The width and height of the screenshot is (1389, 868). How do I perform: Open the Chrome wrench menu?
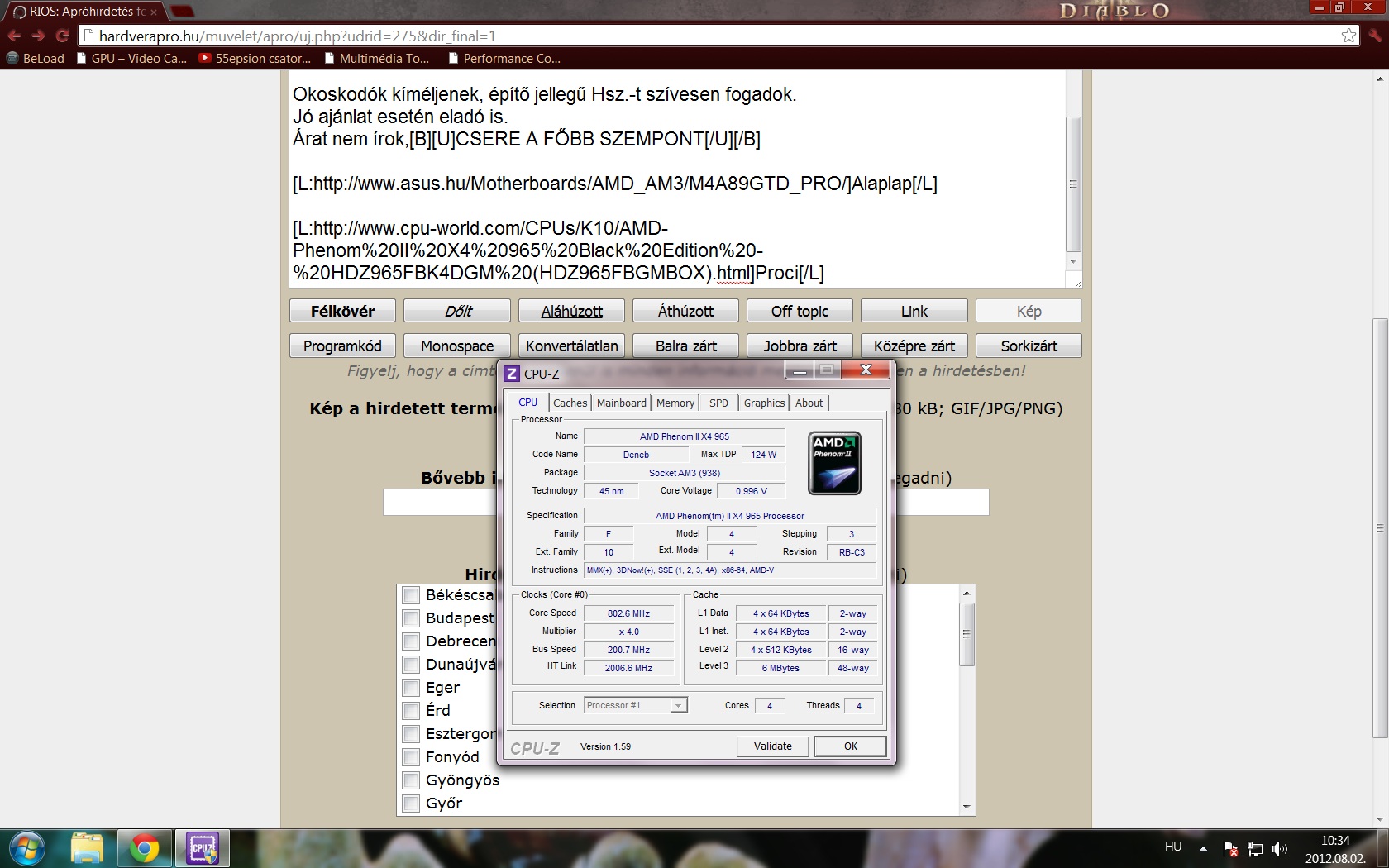click(1374, 35)
